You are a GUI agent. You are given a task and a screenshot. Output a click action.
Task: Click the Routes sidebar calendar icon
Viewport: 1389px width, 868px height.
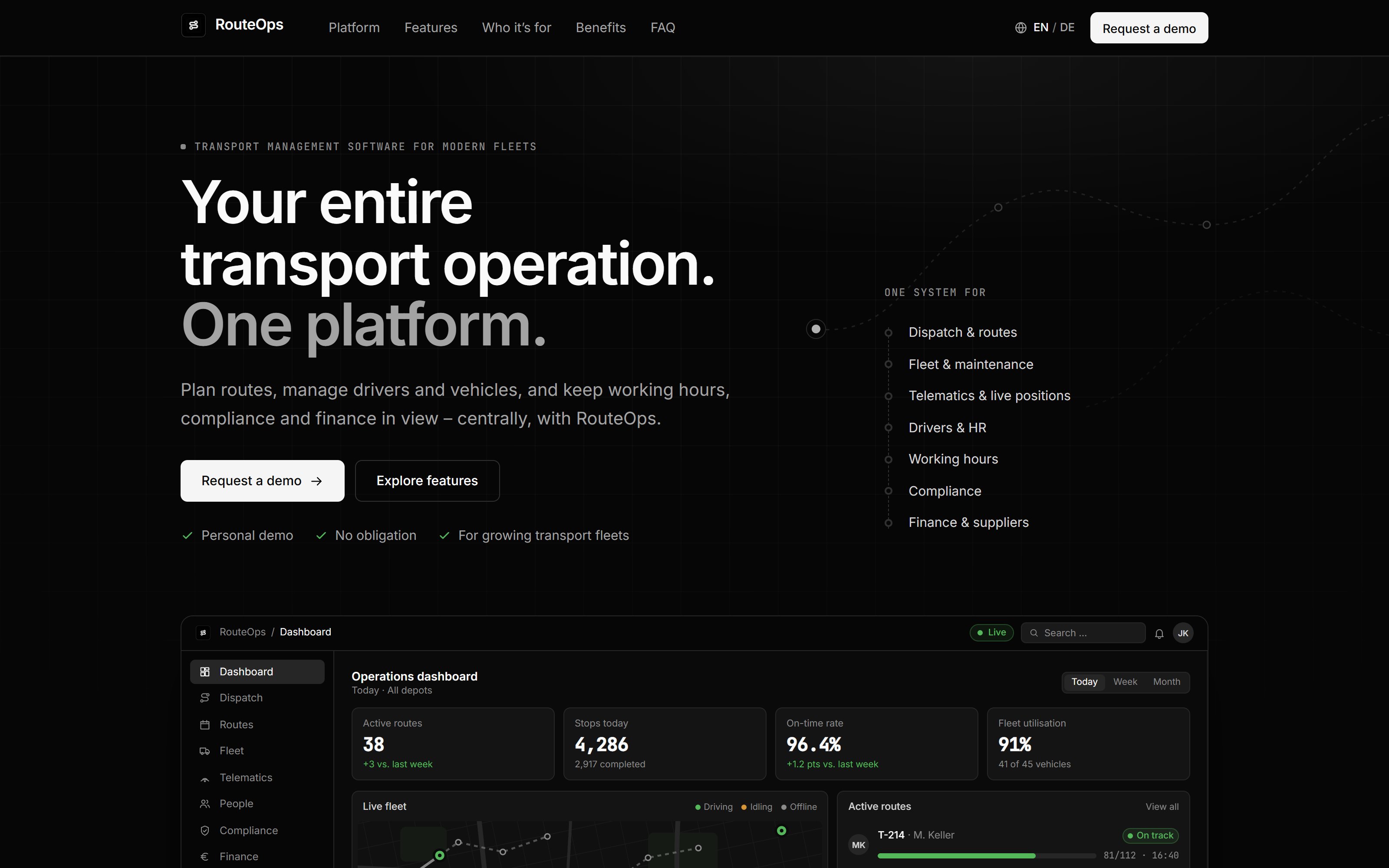(205, 725)
